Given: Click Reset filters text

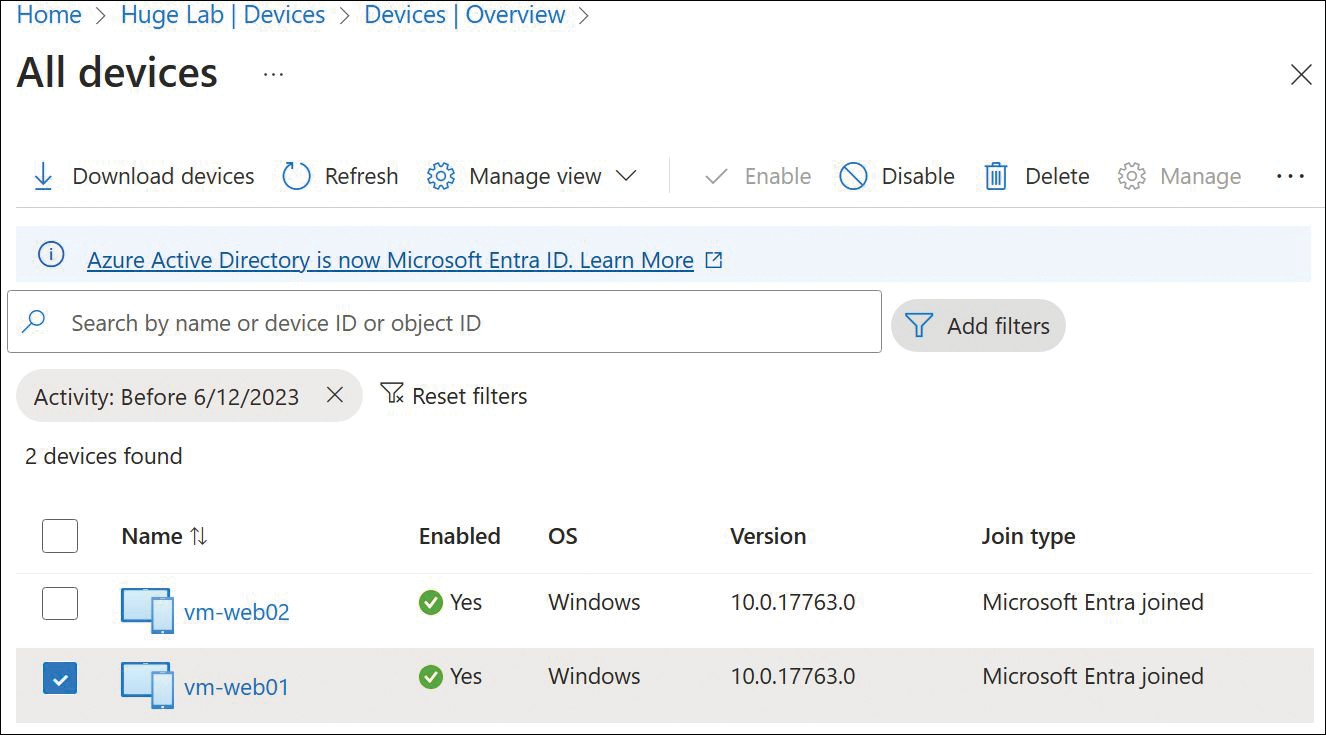Looking at the screenshot, I should [469, 396].
